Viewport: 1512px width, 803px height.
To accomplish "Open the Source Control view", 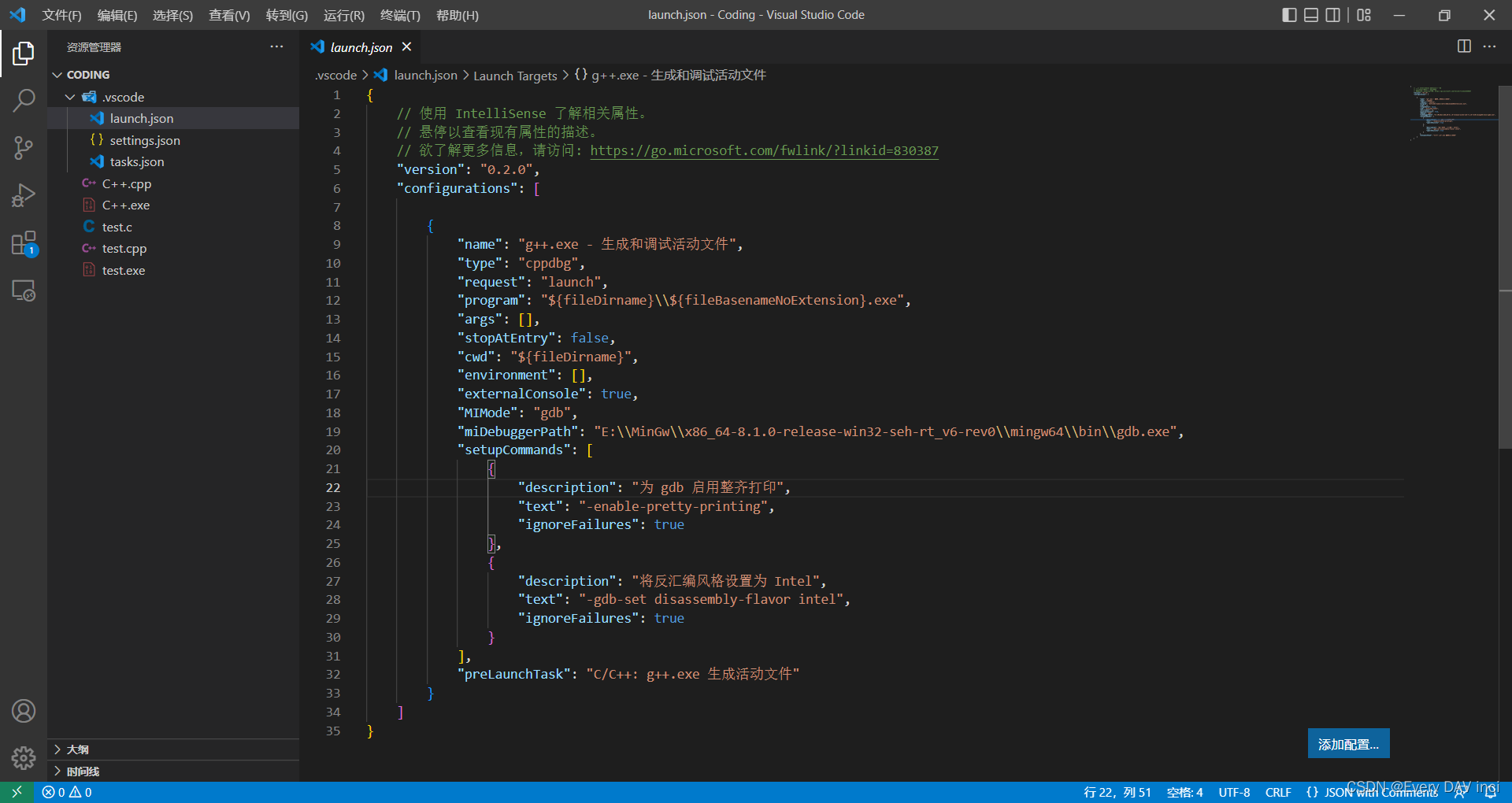I will [24, 147].
